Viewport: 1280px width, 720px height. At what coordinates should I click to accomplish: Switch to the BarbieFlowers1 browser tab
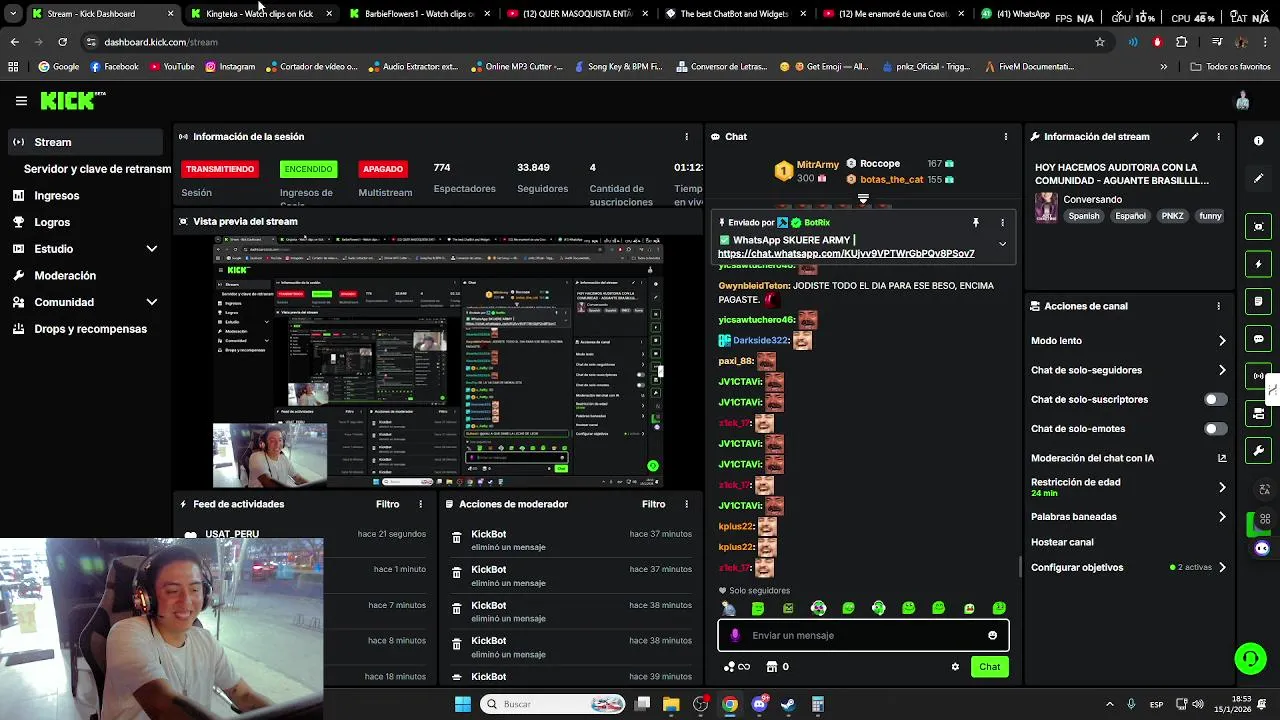pyautogui.click(x=419, y=14)
